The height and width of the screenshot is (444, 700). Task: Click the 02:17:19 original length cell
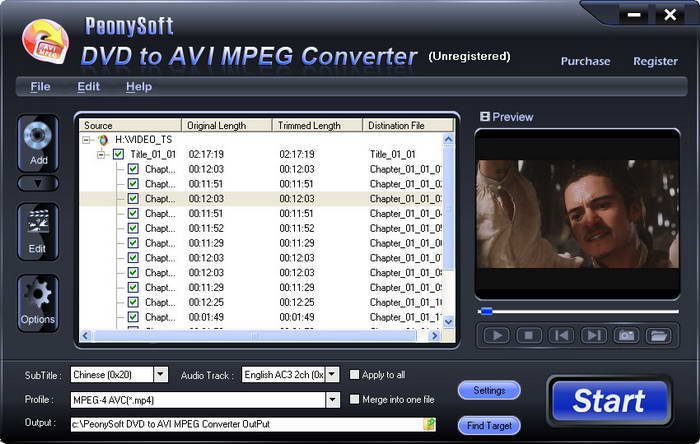[x=206, y=154]
